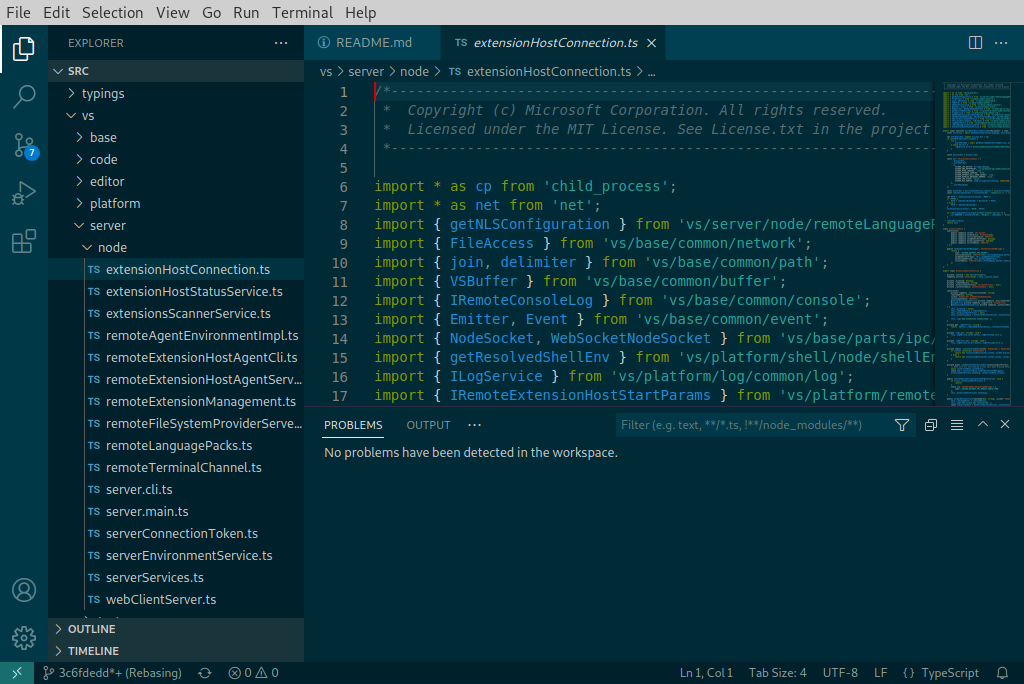Open serverConnectionToken.ts file
Viewport: 1024px width, 684px height.
176,534
